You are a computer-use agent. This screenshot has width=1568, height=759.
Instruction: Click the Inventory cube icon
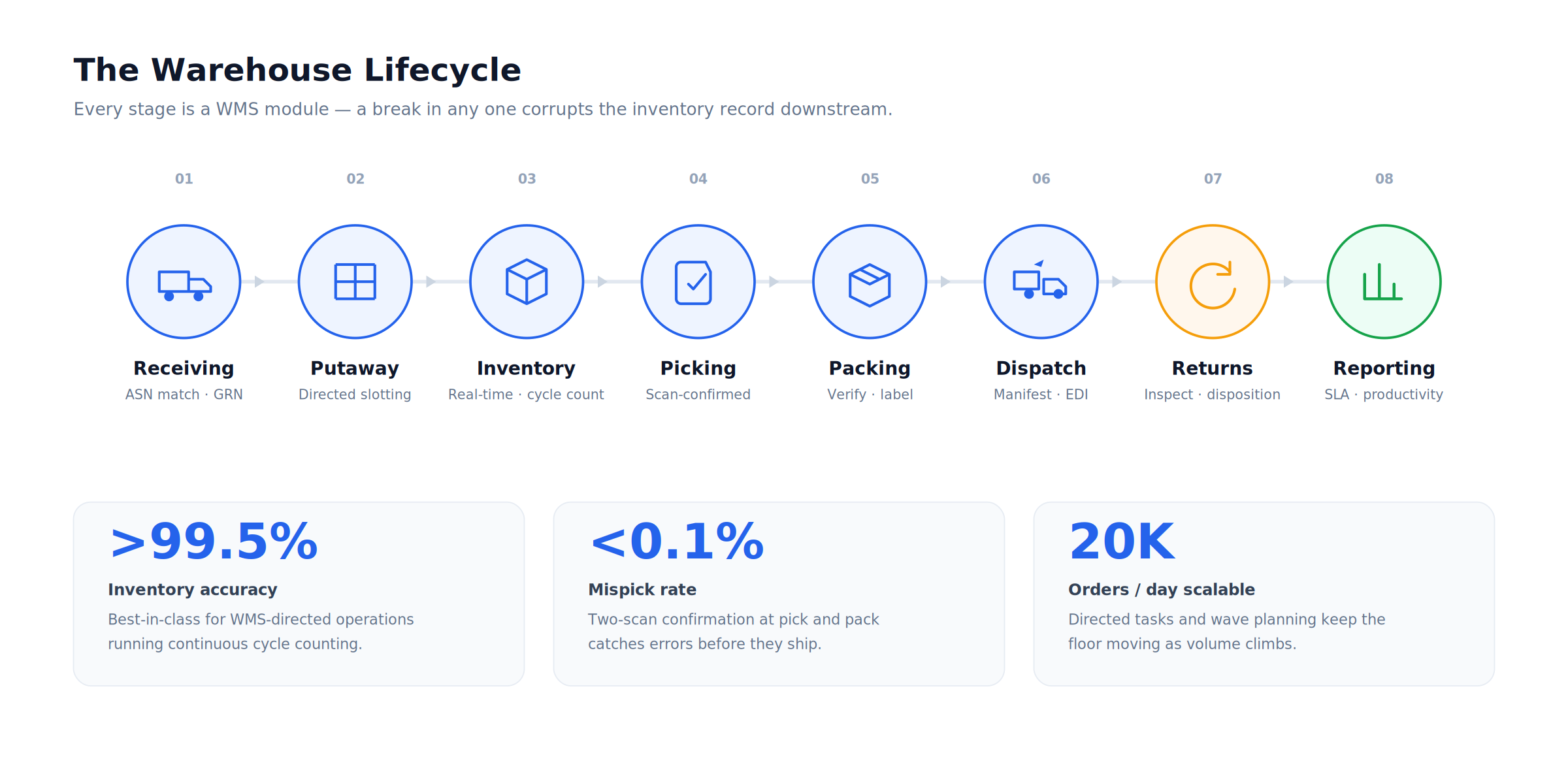tap(527, 282)
